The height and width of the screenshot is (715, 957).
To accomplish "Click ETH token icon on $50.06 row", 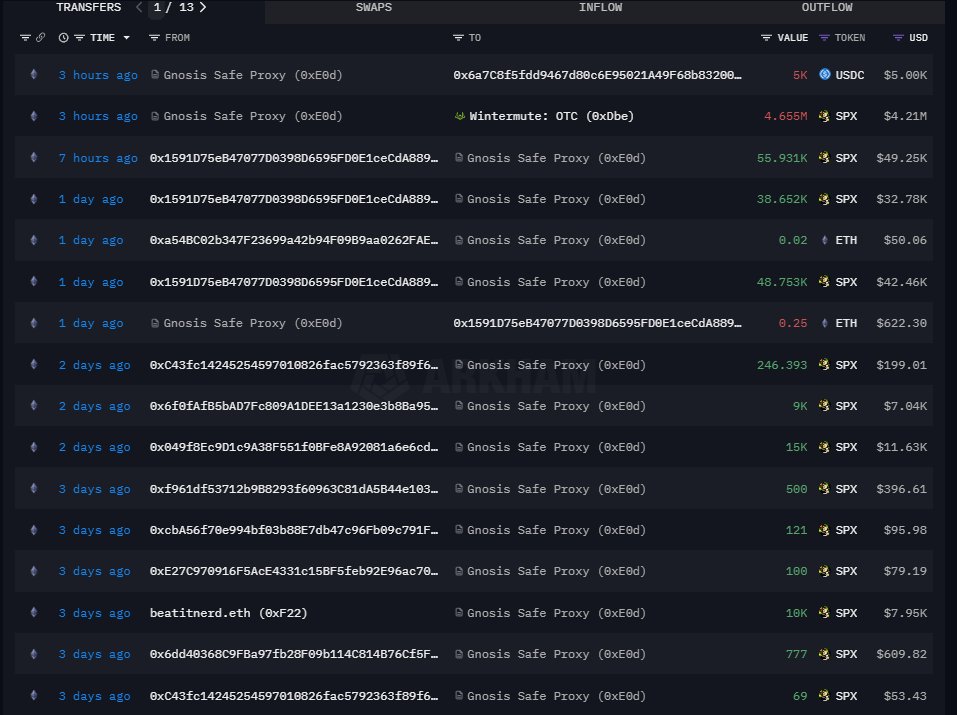I will (x=825, y=240).
